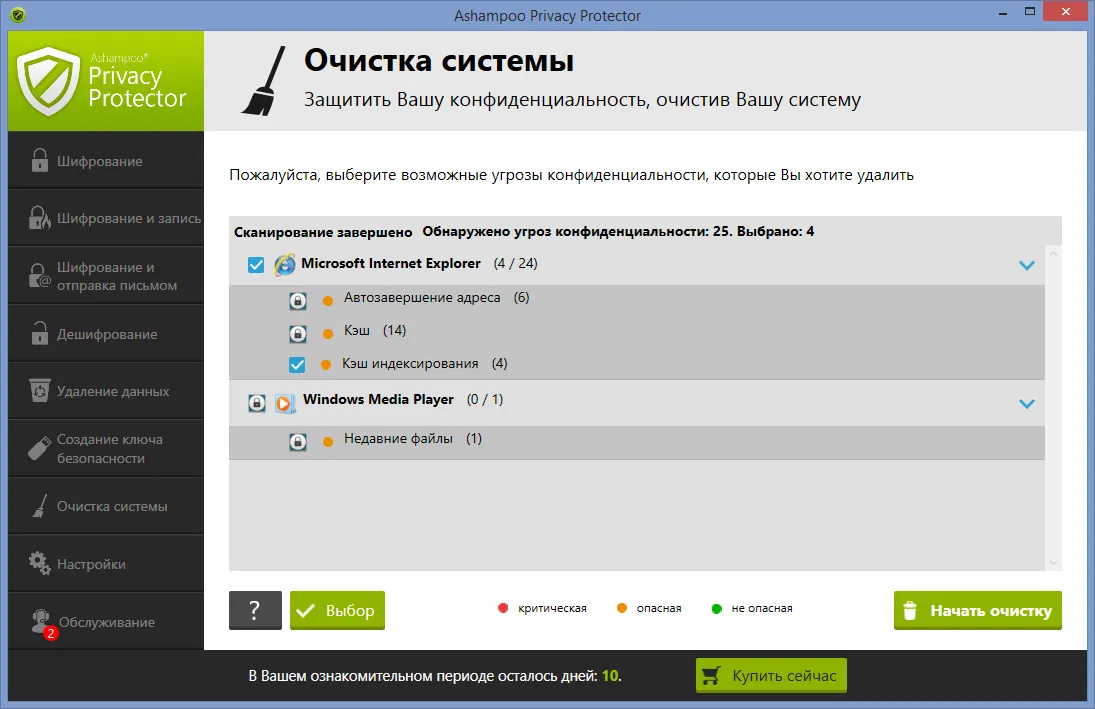Collapse the Windows Media Player group chevron
The height and width of the screenshot is (709, 1095).
[x=1027, y=404]
